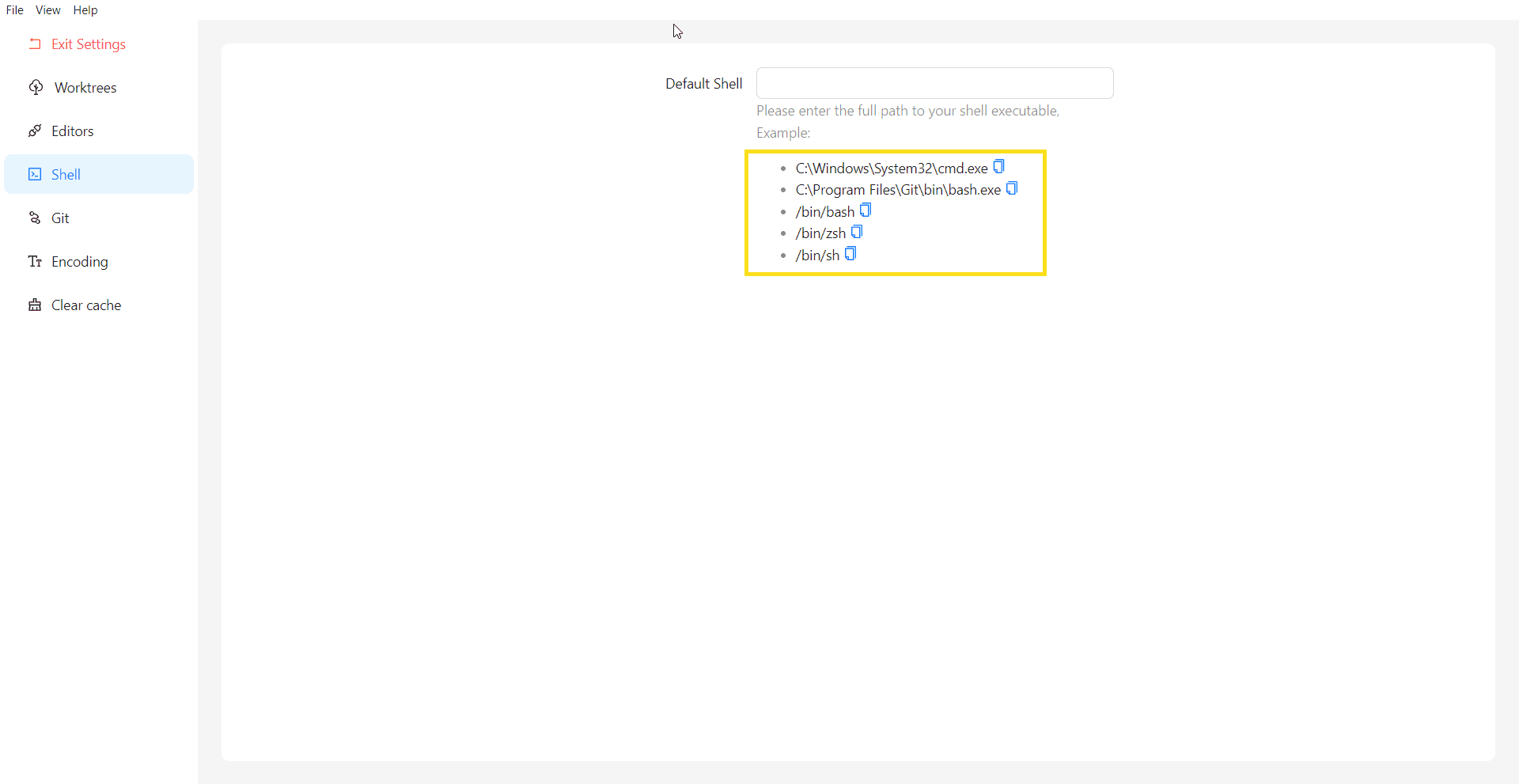Open the Help menu
The image size is (1519, 784).
pyautogui.click(x=85, y=9)
